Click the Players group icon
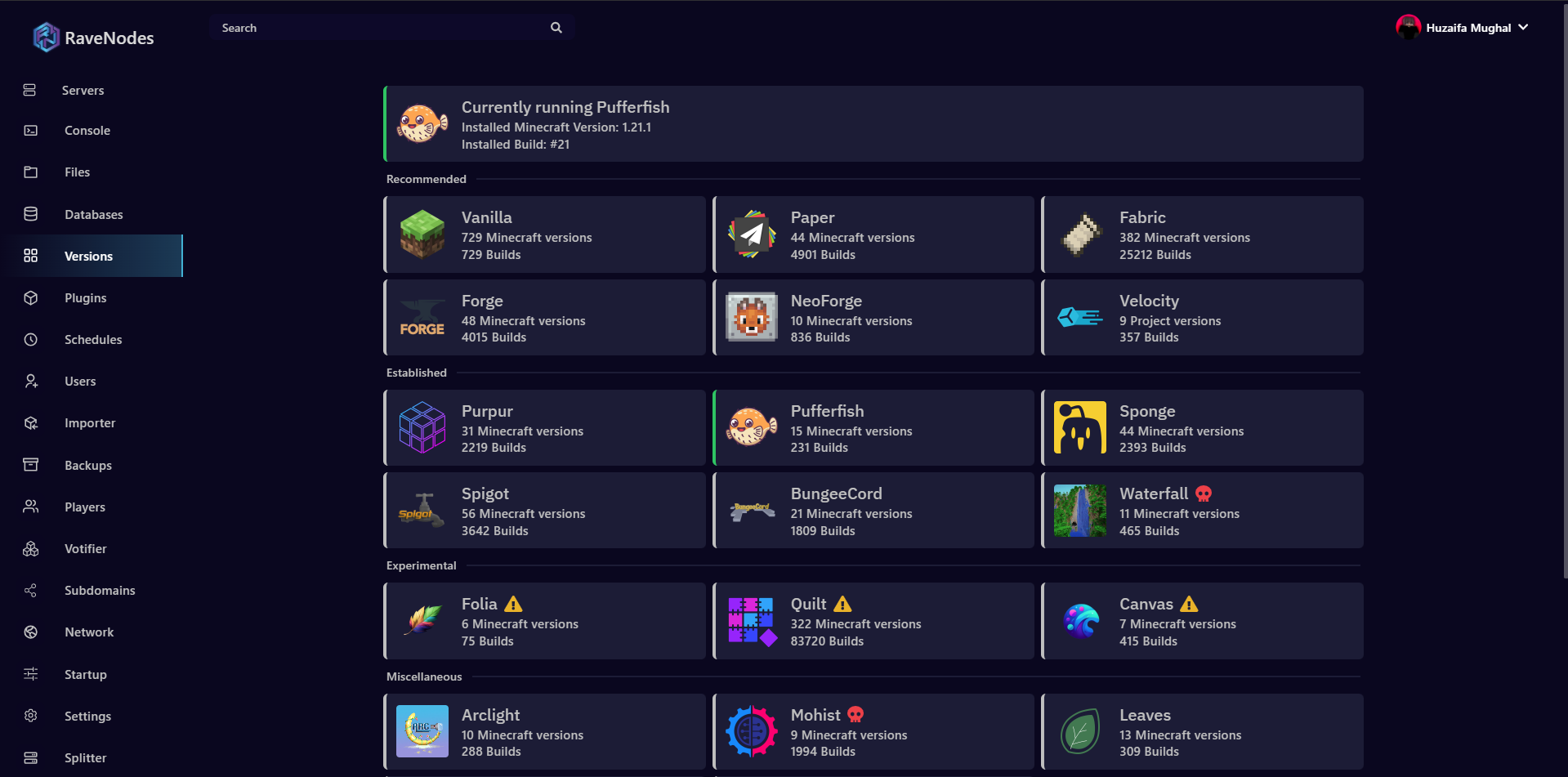1568x777 pixels. click(31, 507)
